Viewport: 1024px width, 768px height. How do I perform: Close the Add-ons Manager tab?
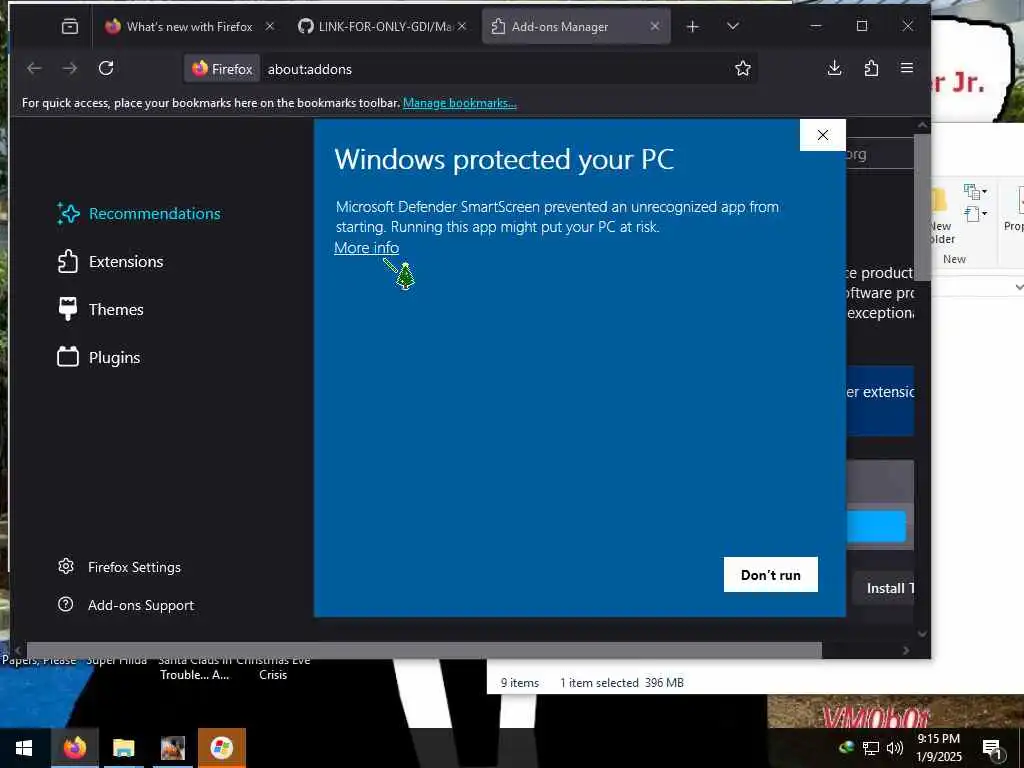point(655,26)
